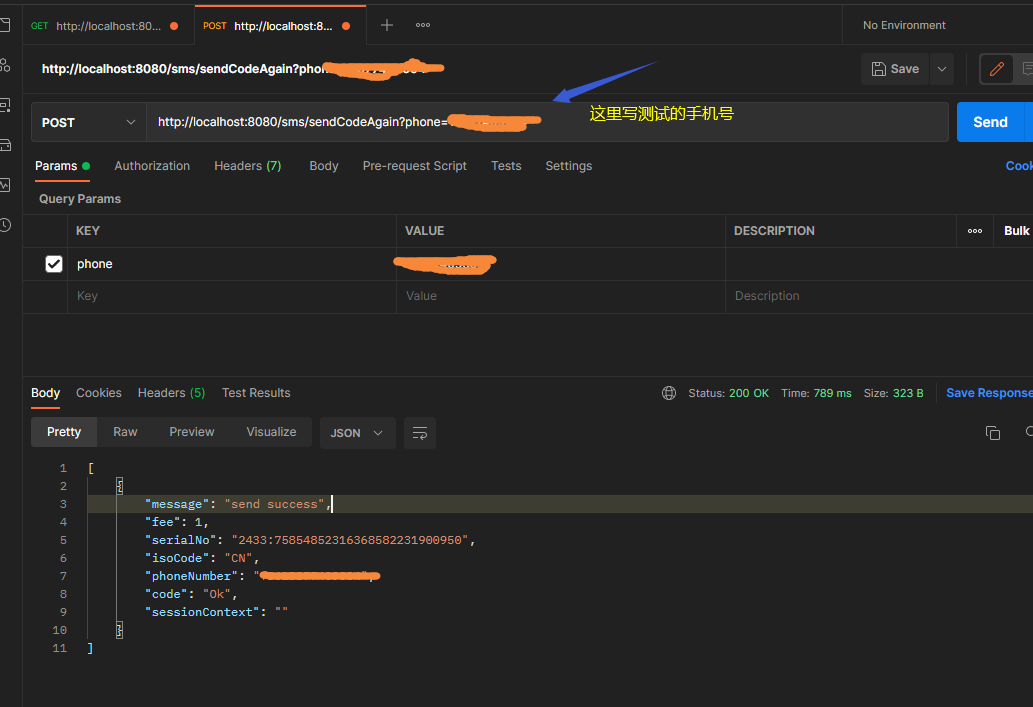This screenshot has width=1033, height=707.
Task: Click the empty Key placeholder field
Action: (x=231, y=296)
